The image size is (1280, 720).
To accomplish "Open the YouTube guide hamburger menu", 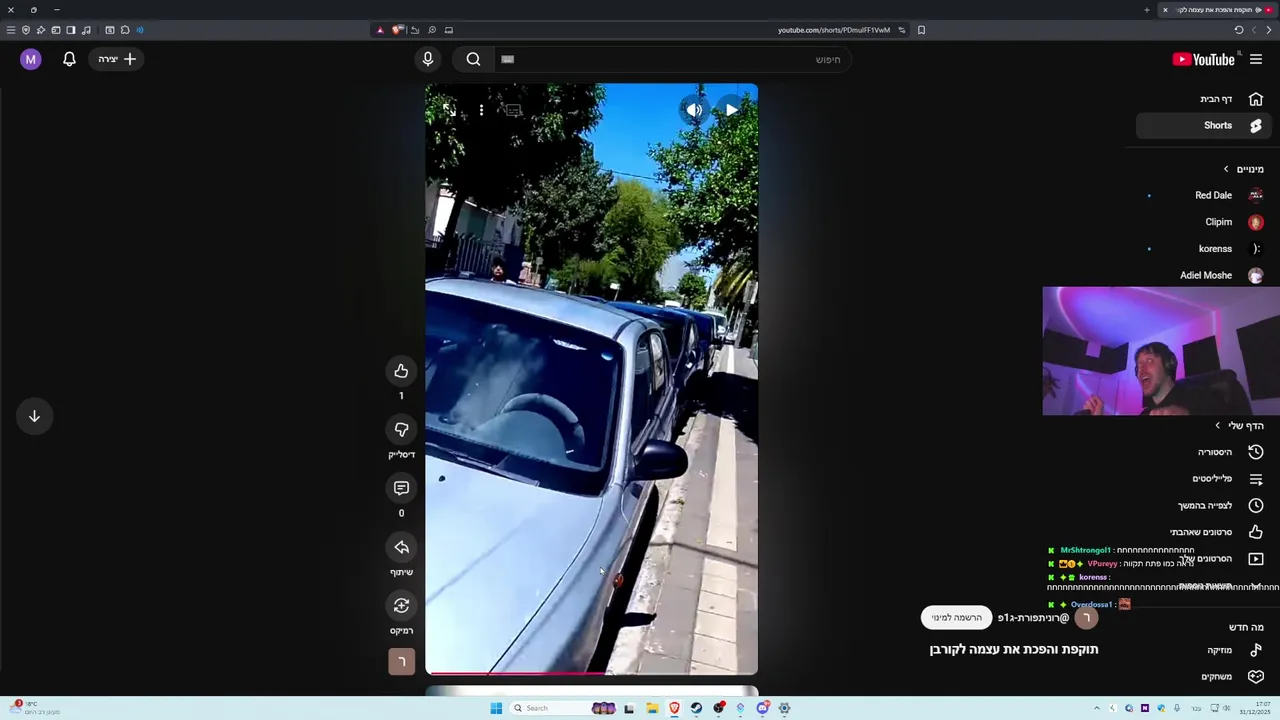I will point(1256,59).
